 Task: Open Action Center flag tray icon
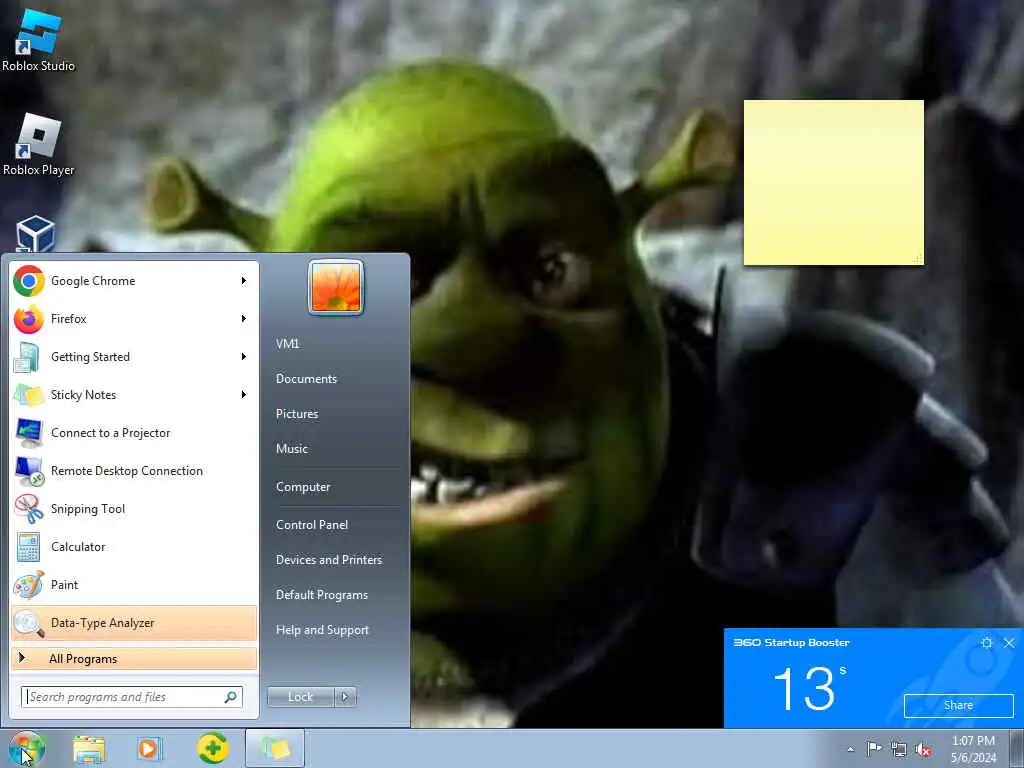click(x=873, y=748)
